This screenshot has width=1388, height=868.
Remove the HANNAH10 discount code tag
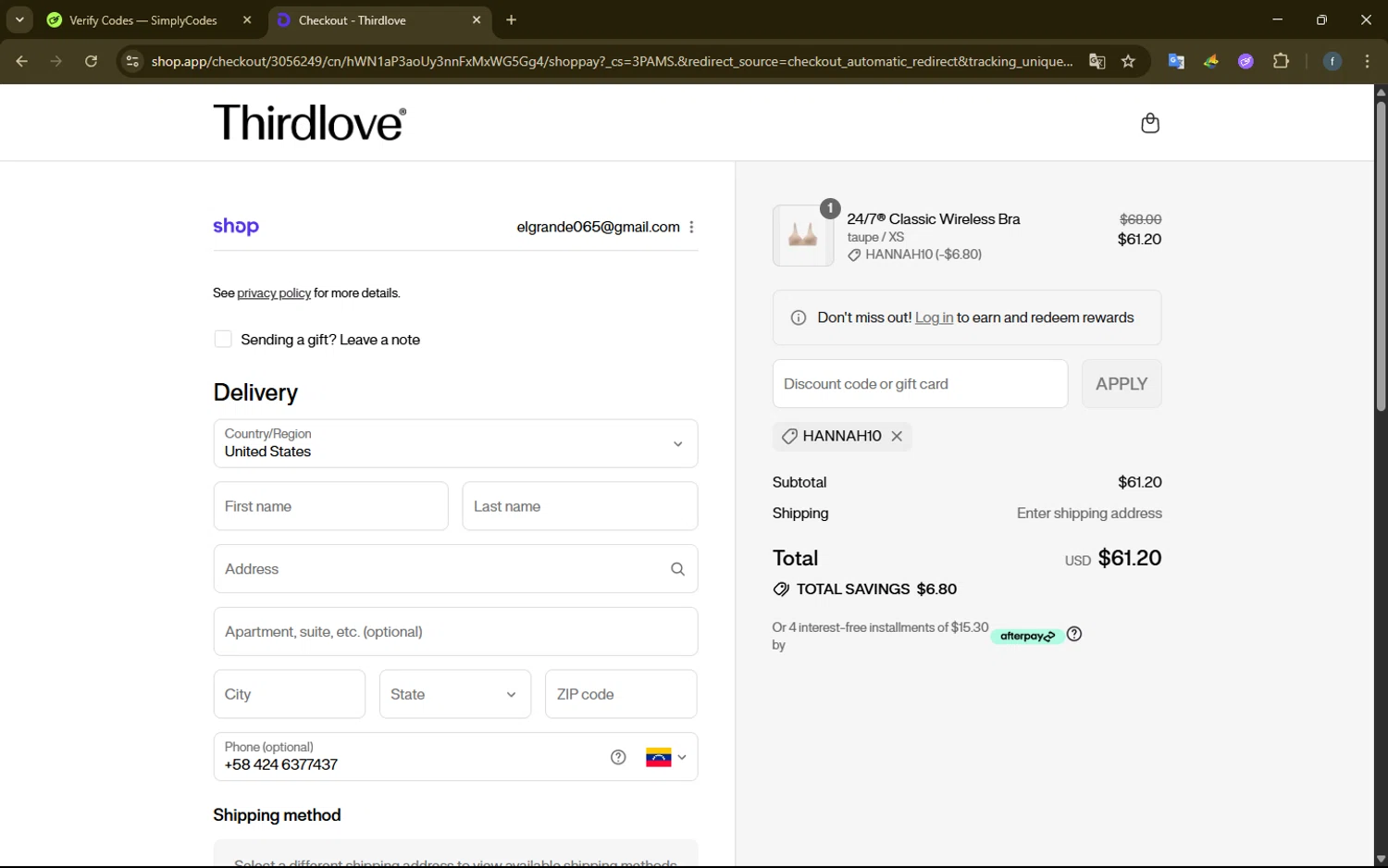(x=897, y=436)
